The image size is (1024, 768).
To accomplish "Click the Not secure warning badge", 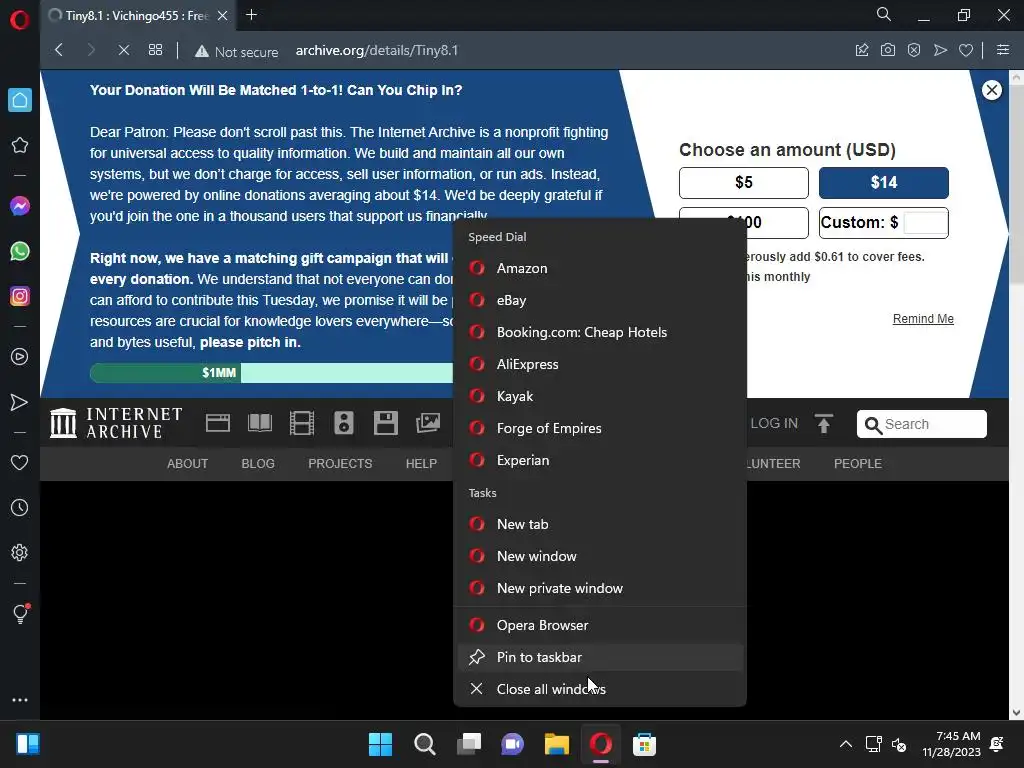I will coord(236,52).
